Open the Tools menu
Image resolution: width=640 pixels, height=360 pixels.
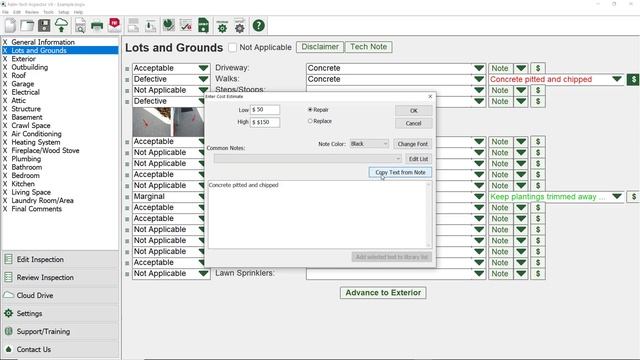(49, 12)
